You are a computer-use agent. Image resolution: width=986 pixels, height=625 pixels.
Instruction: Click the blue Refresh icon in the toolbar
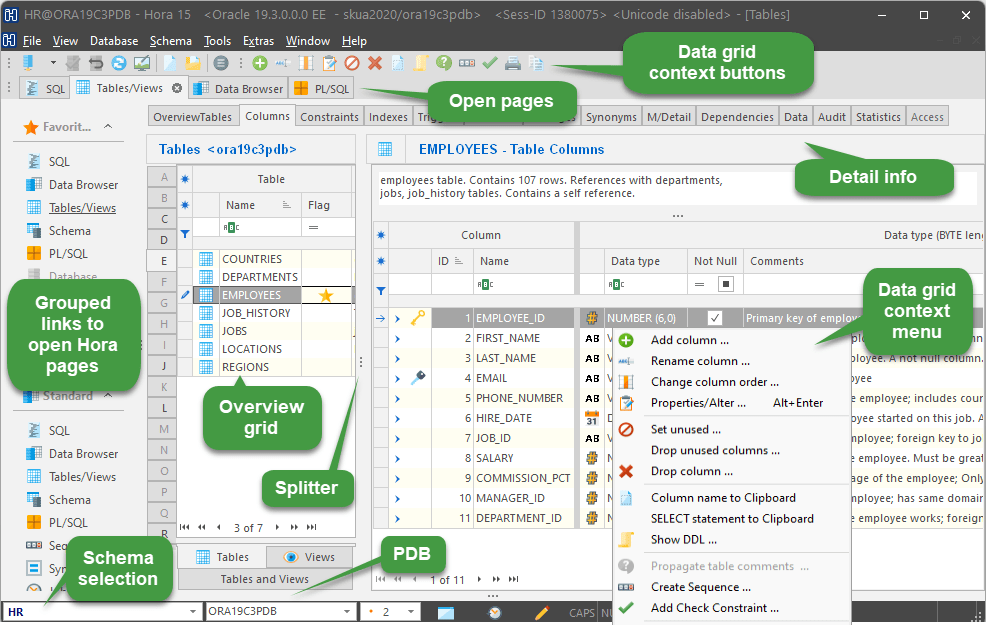click(x=117, y=62)
